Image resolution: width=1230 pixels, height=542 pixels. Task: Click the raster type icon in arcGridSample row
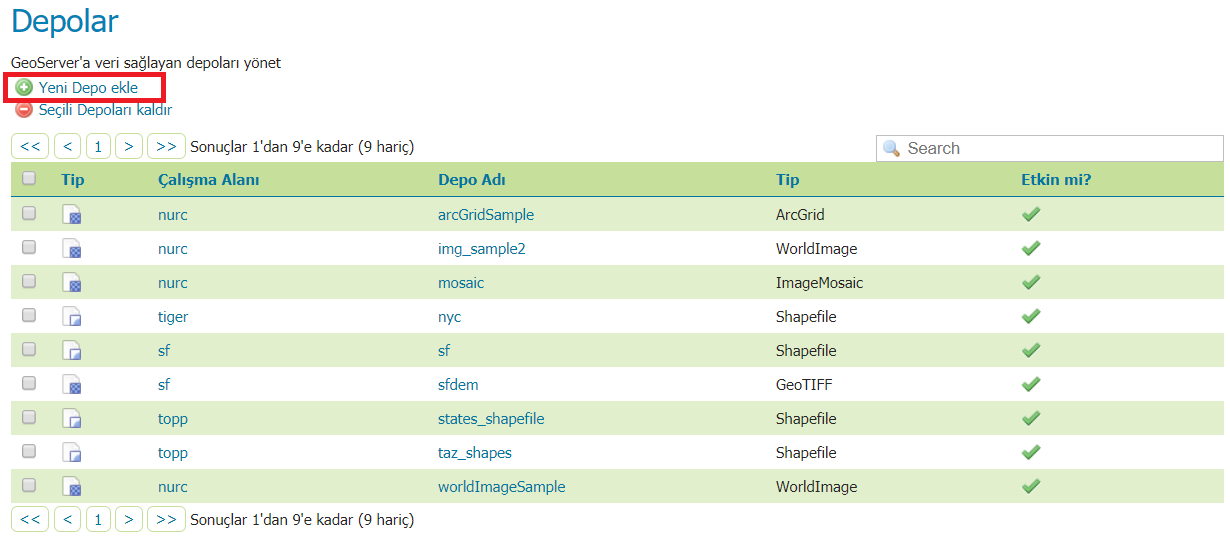click(72, 215)
